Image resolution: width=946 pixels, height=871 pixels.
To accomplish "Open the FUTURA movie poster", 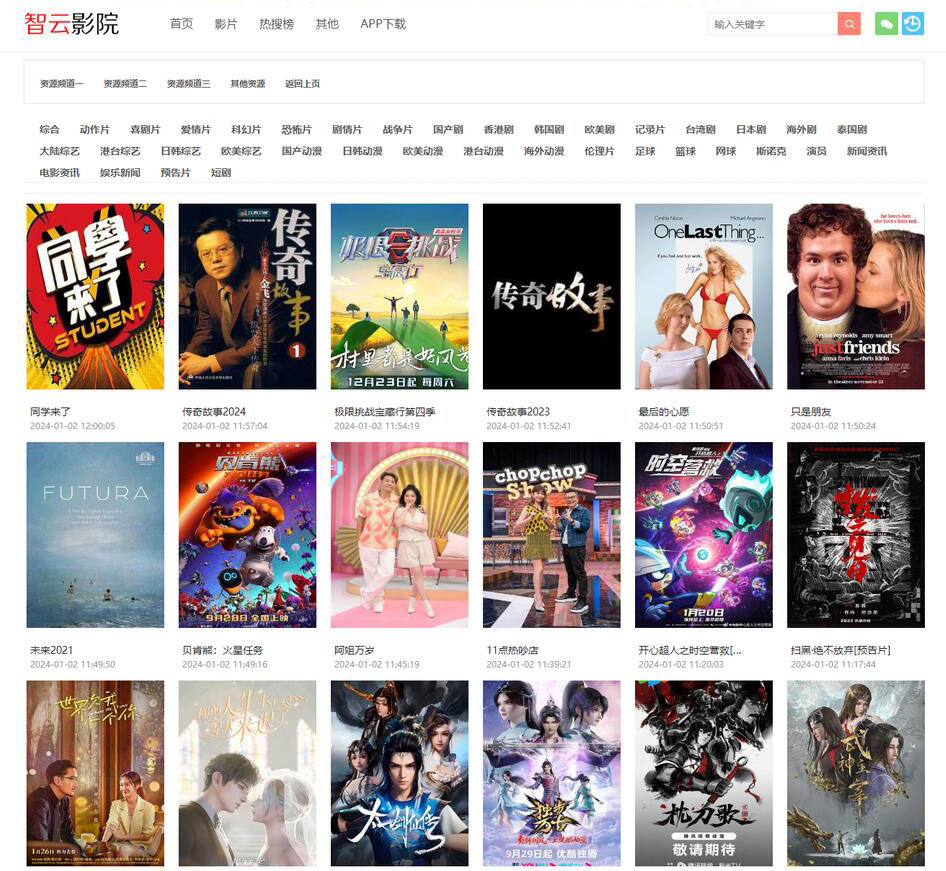I will coord(95,535).
